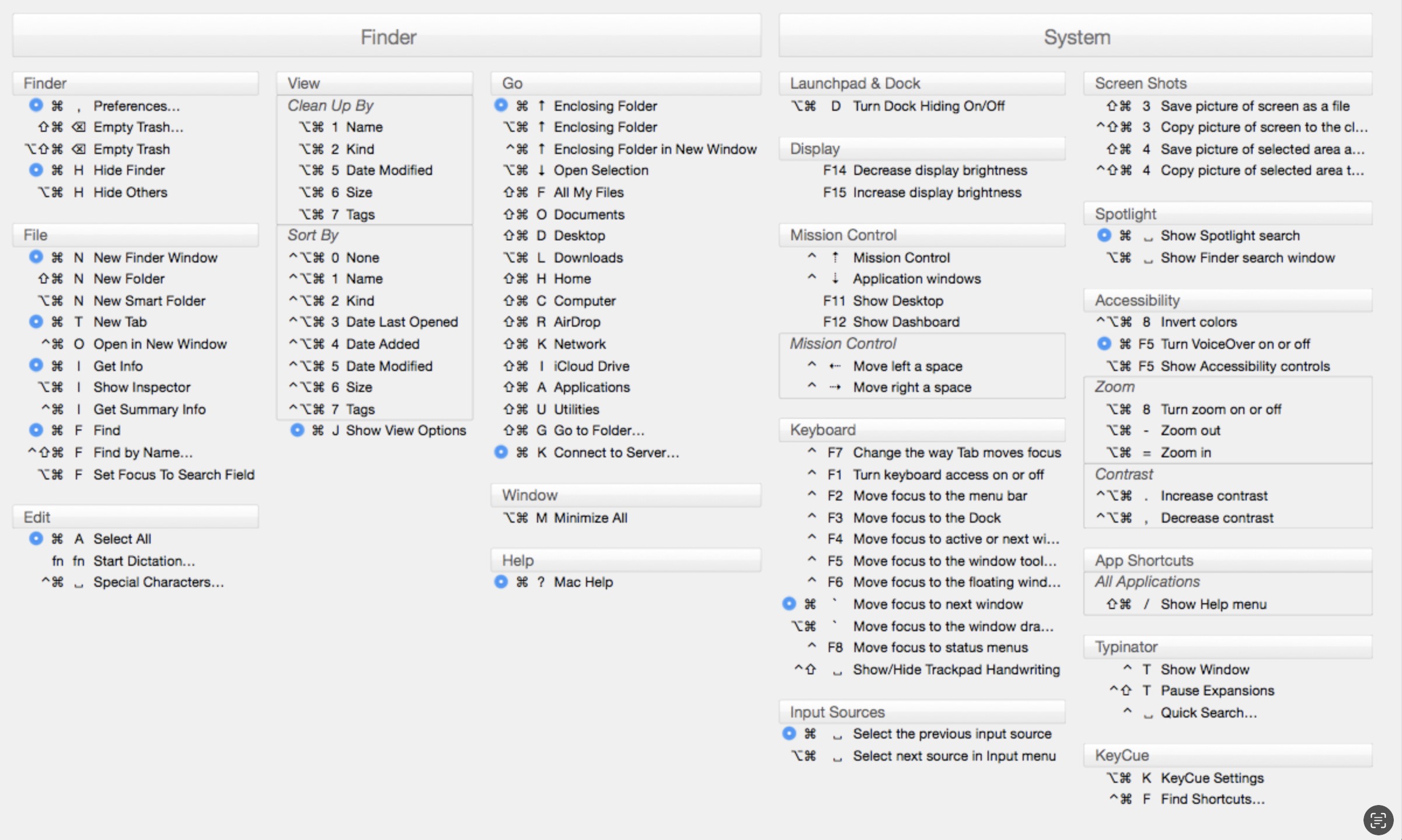Viewport: 1402px width, 840px height.
Task: Click Find Shortcuts… under KeyCue
Action: (x=1212, y=799)
